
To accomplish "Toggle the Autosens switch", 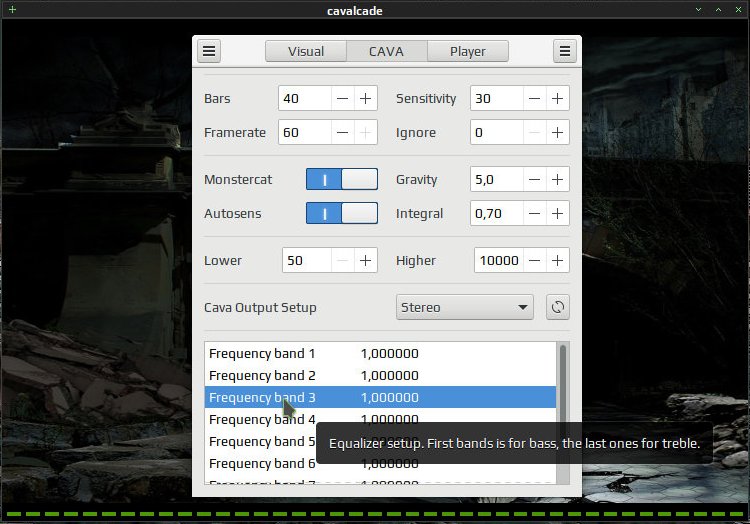I will point(342,213).
